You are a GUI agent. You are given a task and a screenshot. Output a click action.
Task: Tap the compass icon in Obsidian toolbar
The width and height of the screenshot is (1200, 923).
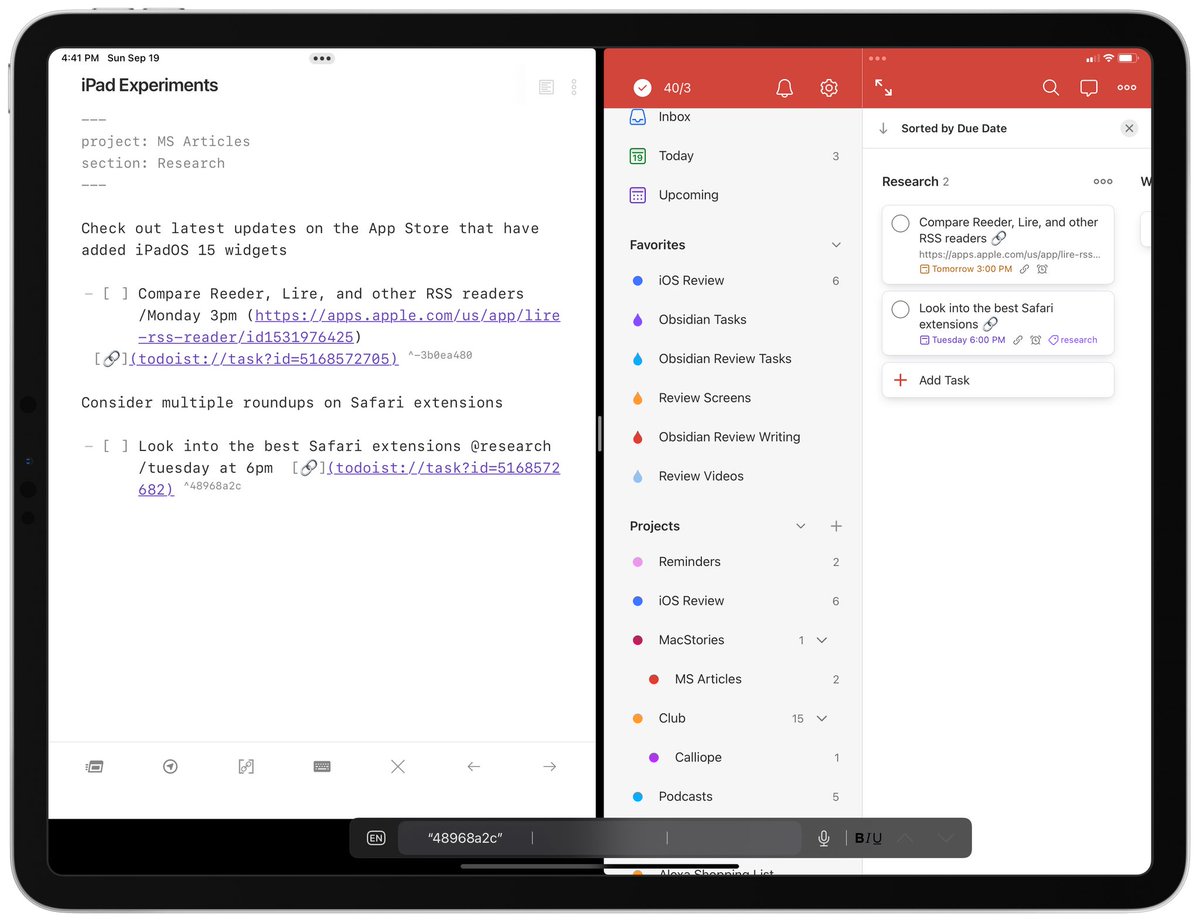click(x=170, y=766)
